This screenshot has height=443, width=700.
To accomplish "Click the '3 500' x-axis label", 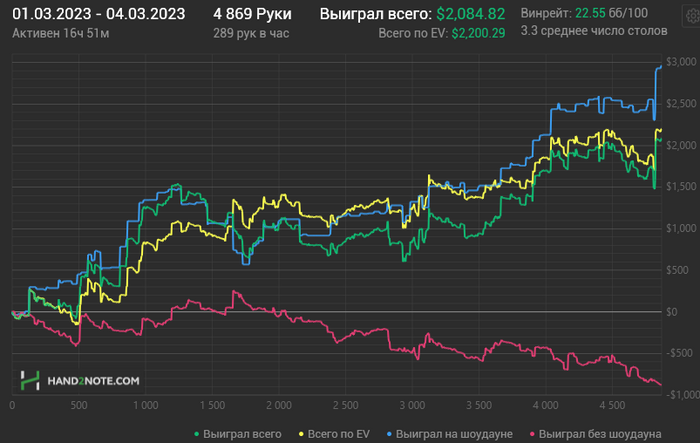I will pyautogui.click(x=479, y=405).
